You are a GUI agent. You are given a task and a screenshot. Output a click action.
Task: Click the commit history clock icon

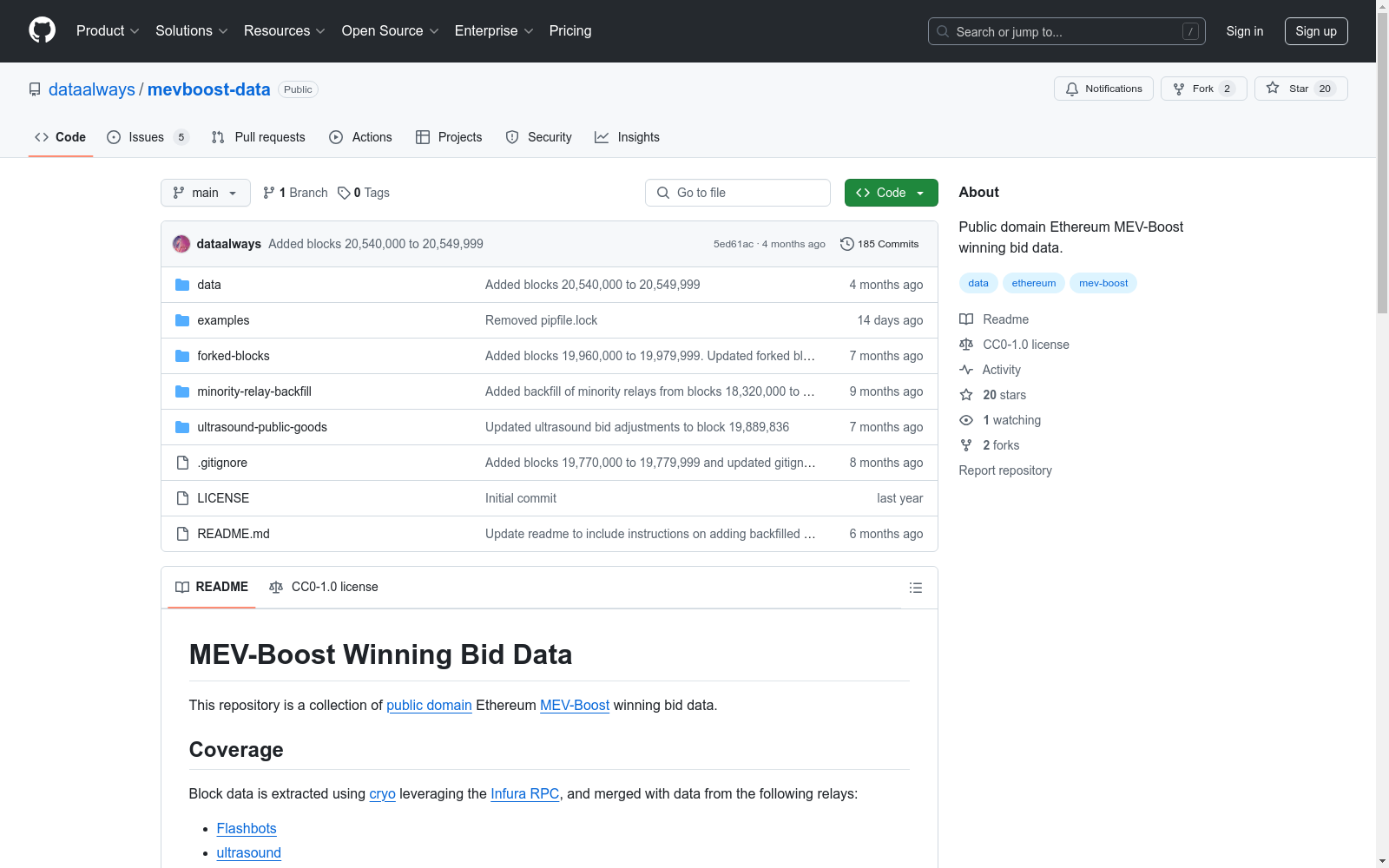(847, 244)
